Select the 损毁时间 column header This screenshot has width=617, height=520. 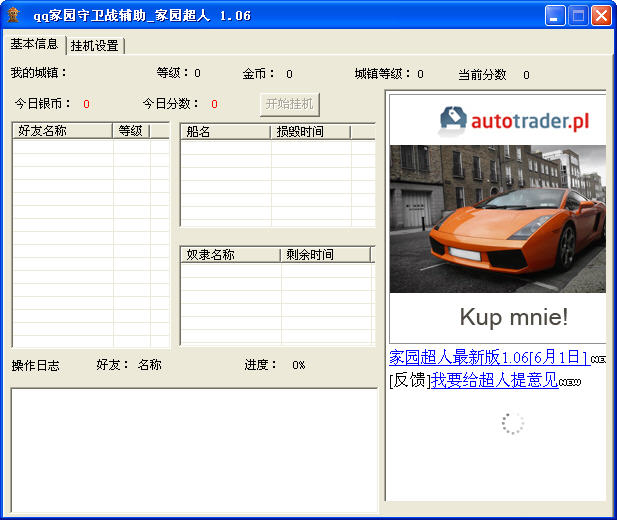310,132
